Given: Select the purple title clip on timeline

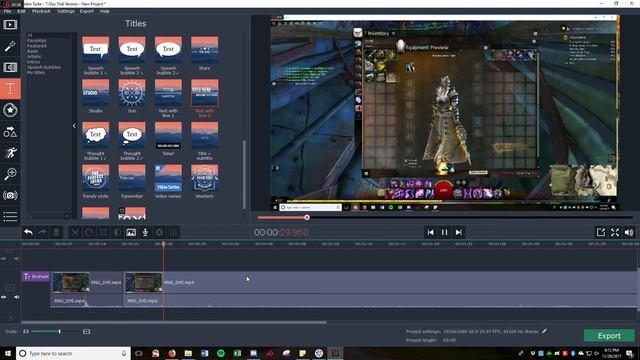Looking at the screenshot, I should coord(36,277).
